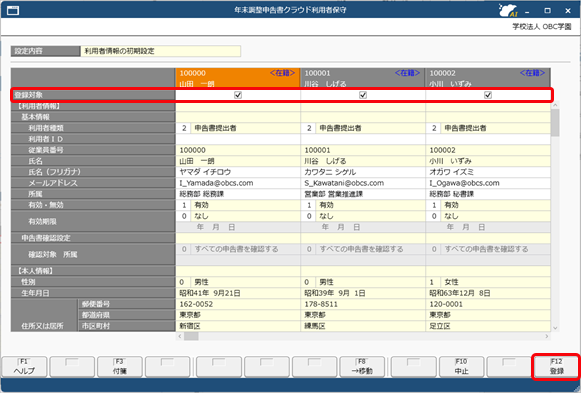This screenshot has height=393, width=581.
Task: Click the F8 →移動 button
Action: (x=362, y=366)
